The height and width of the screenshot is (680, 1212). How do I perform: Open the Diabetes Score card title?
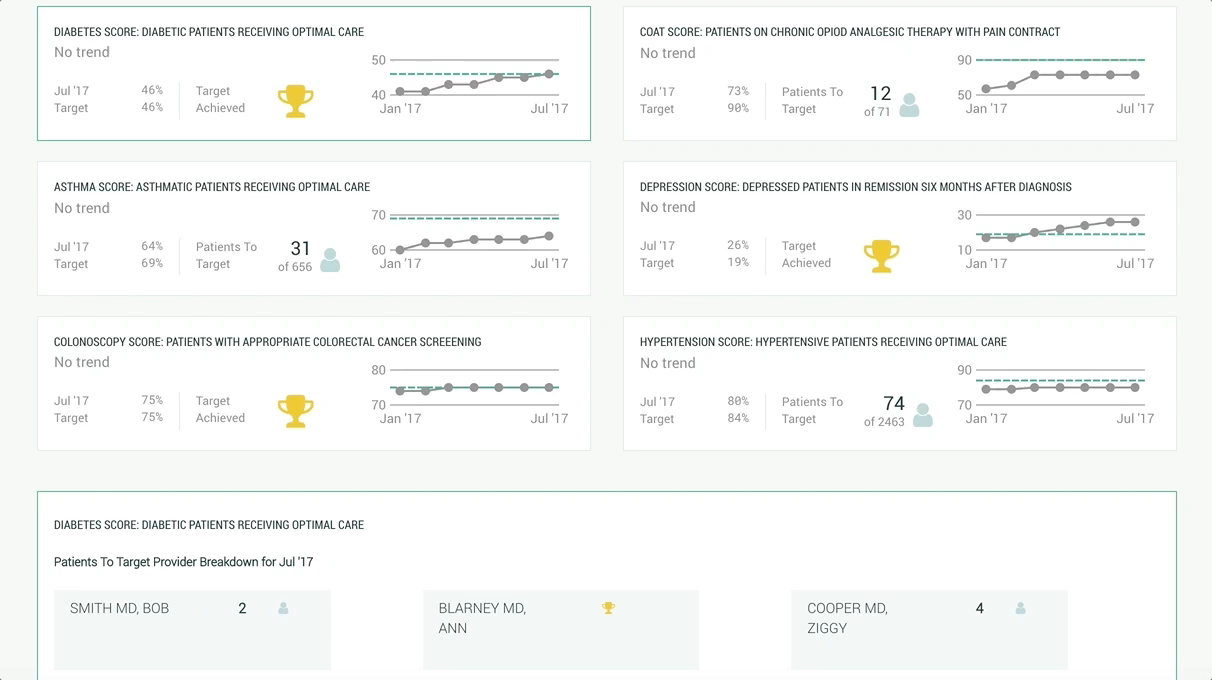[x=210, y=31]
